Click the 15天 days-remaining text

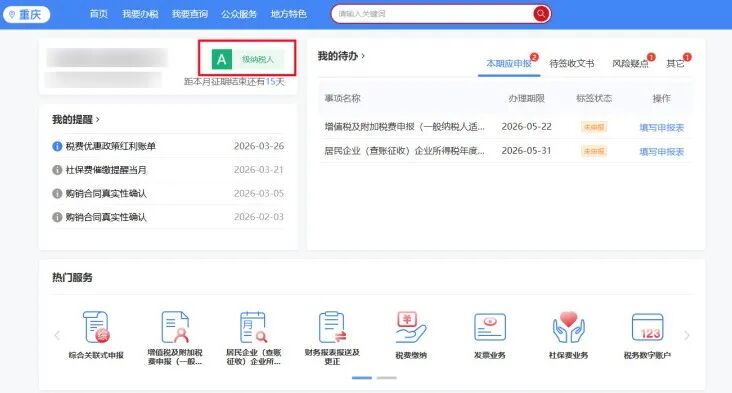(x=274, y=82)
